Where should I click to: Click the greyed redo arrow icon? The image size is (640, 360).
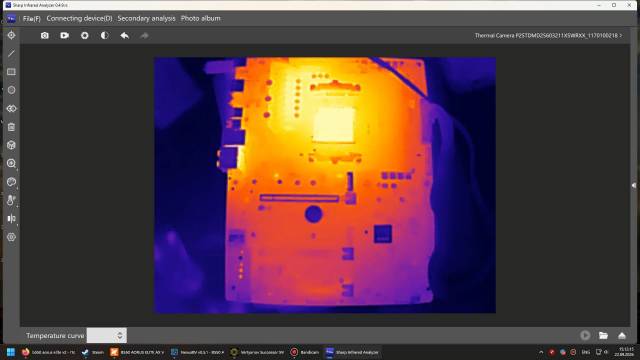[144, 36]
